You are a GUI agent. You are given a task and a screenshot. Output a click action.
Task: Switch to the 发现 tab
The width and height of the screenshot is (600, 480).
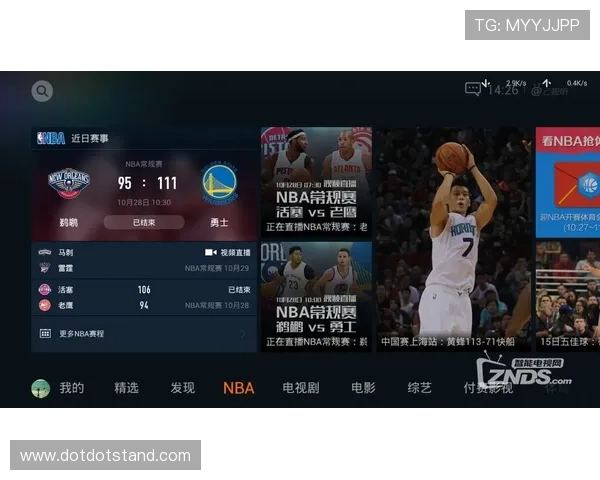click(x=182, y=388)
